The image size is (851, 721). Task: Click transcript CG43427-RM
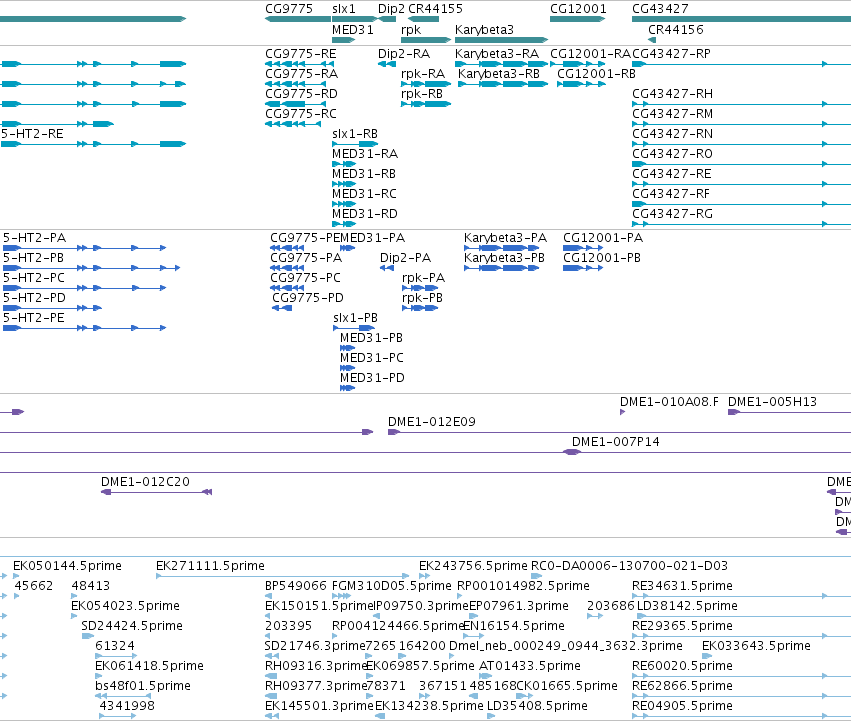pos(672,114)
